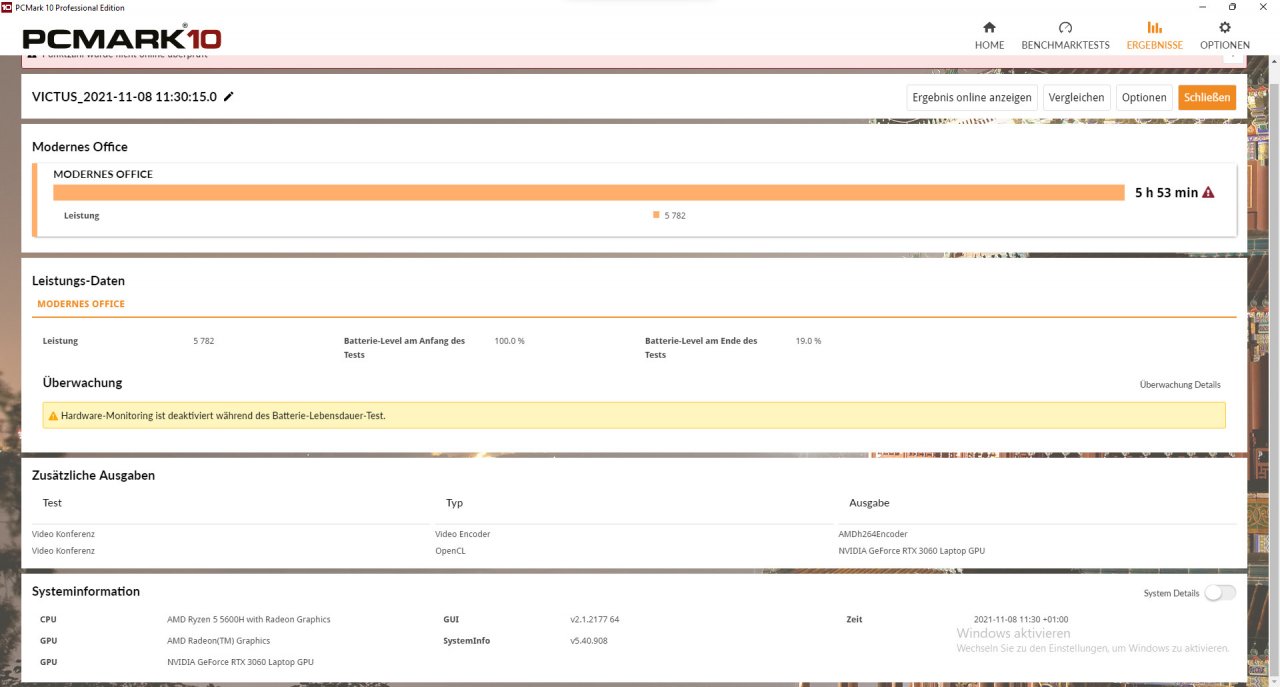Restore down the PCMark 10 window

1232,7
